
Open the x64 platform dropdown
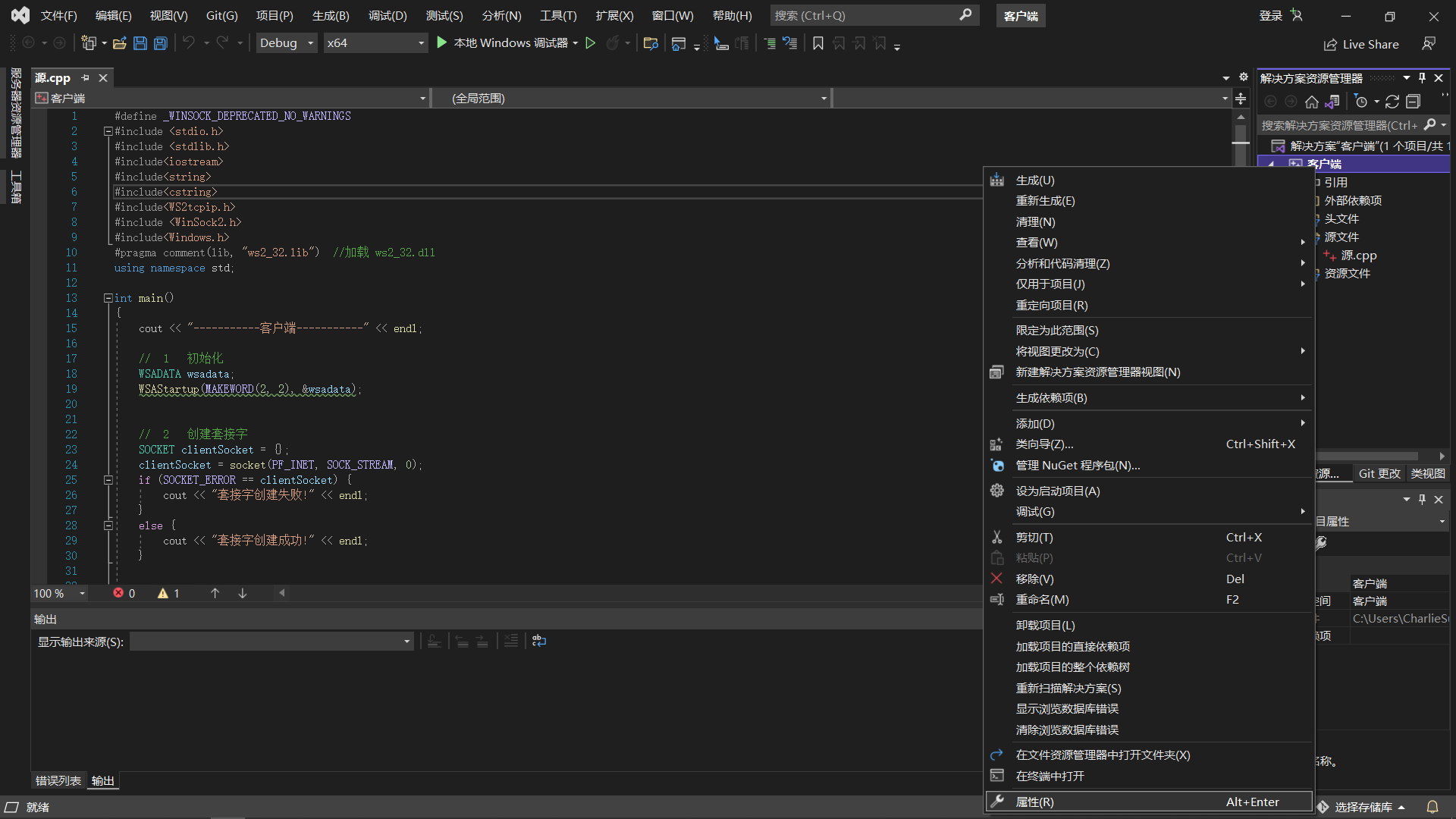click(421, 43)
